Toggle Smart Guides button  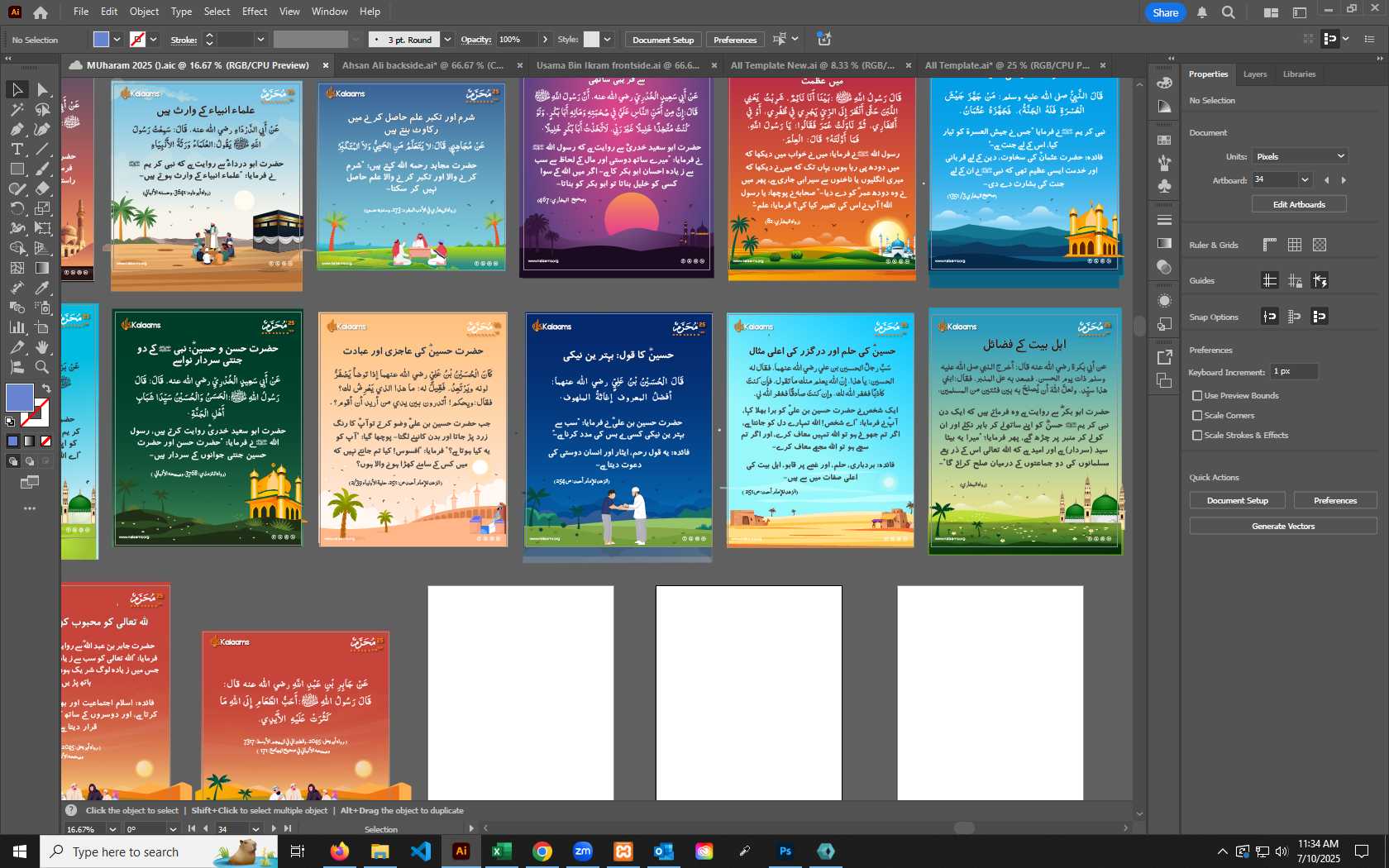point(1320,280)
